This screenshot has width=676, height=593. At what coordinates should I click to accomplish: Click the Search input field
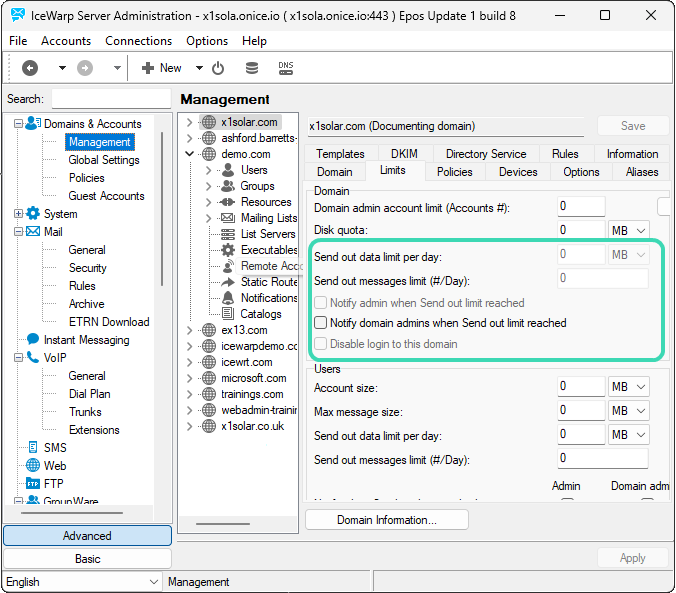tap(111, 99)
